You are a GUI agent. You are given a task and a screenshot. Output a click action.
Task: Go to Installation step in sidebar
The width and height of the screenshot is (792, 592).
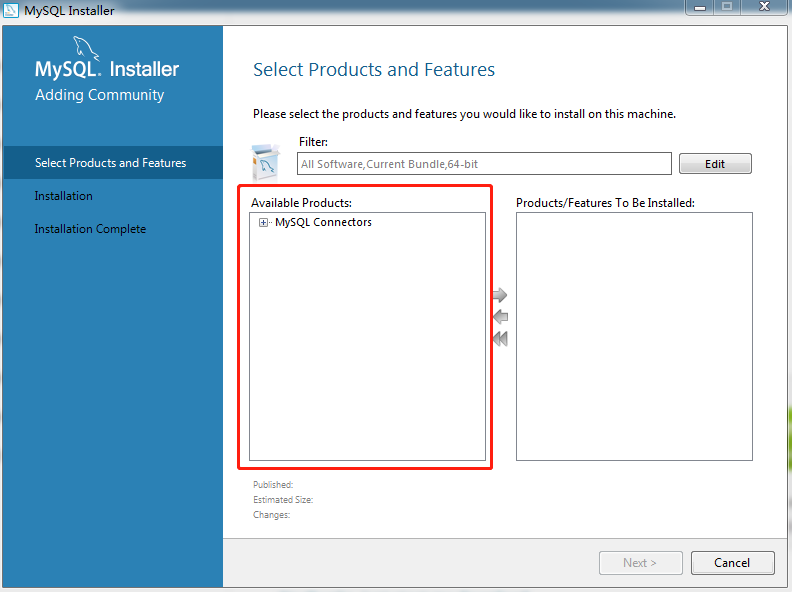pos(64,196)
